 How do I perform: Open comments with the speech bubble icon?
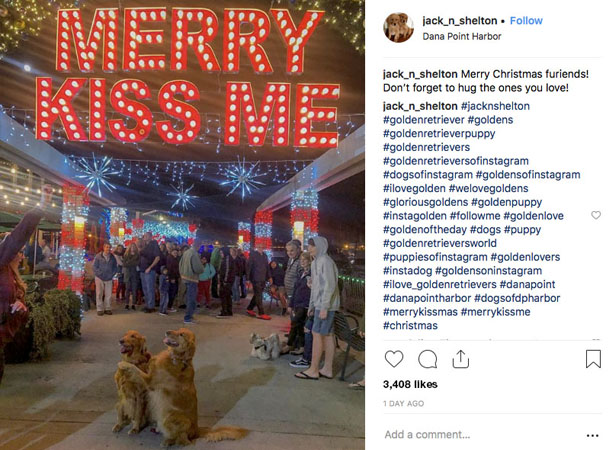(427, 359)
